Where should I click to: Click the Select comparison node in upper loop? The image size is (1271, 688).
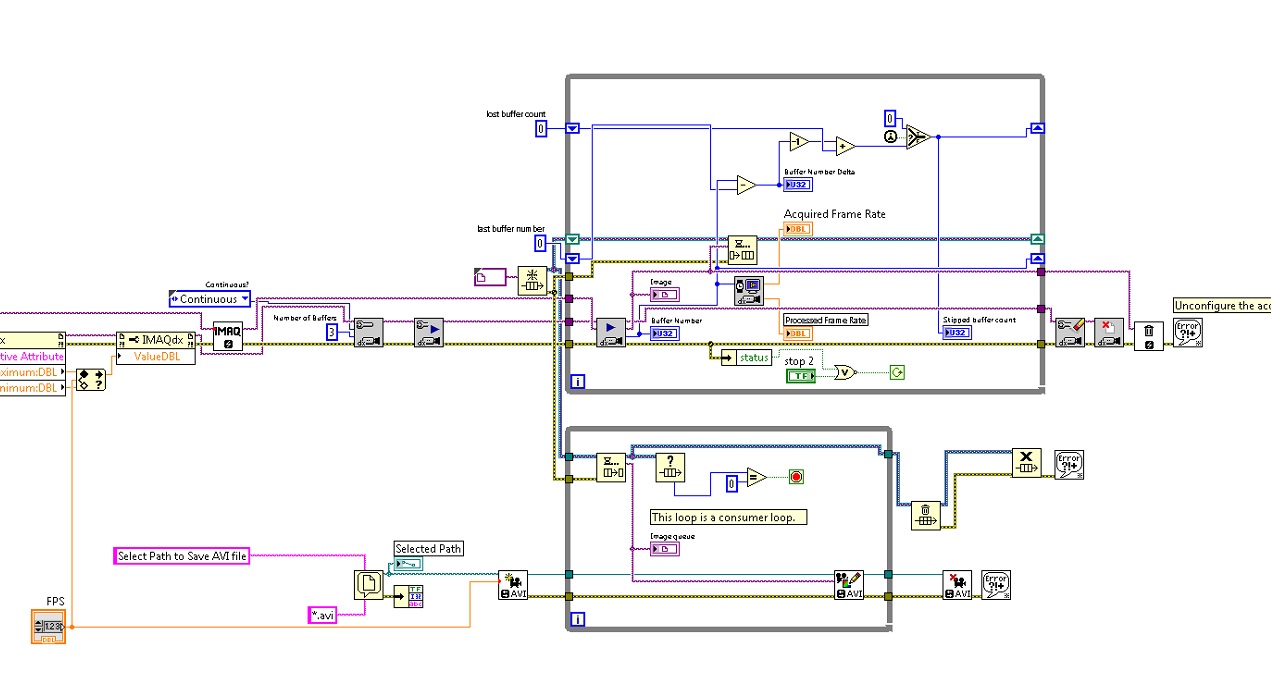point(918,138)
